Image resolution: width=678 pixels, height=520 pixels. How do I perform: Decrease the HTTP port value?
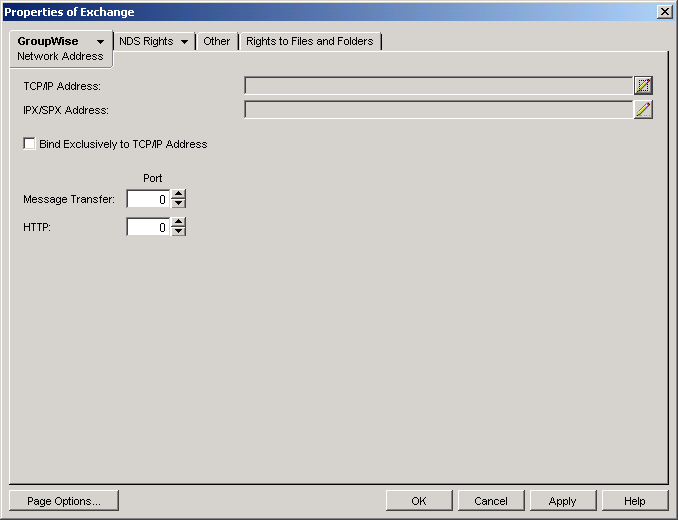click(179, 232)
